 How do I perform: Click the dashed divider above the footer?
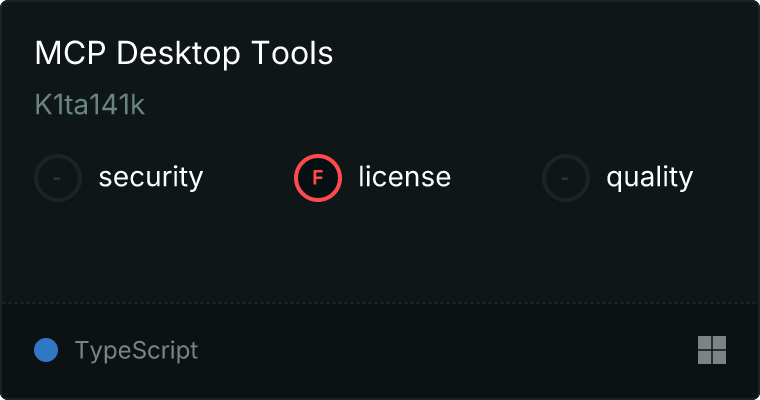[380, 302]
